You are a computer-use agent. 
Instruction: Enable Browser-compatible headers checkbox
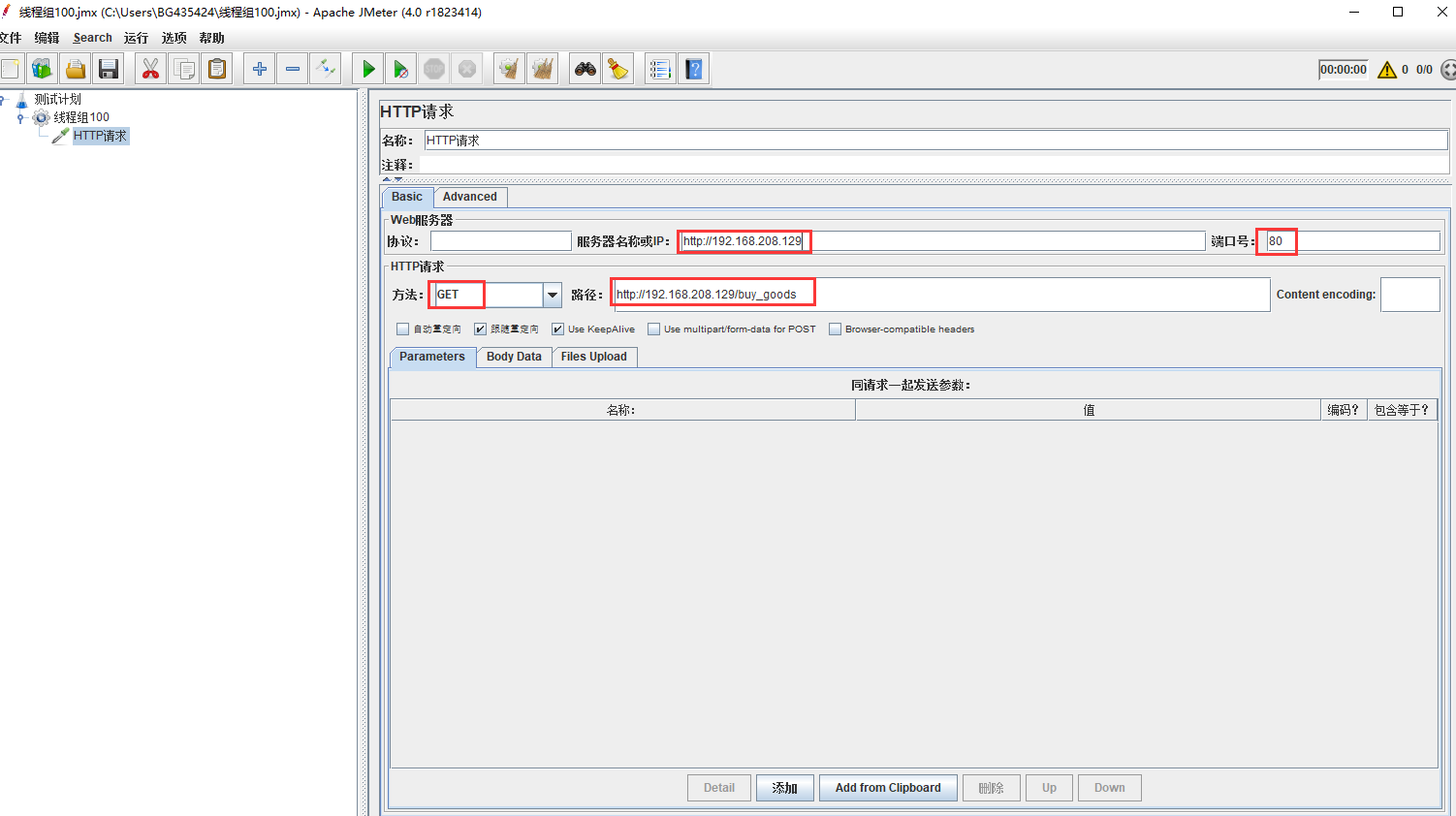835,330
